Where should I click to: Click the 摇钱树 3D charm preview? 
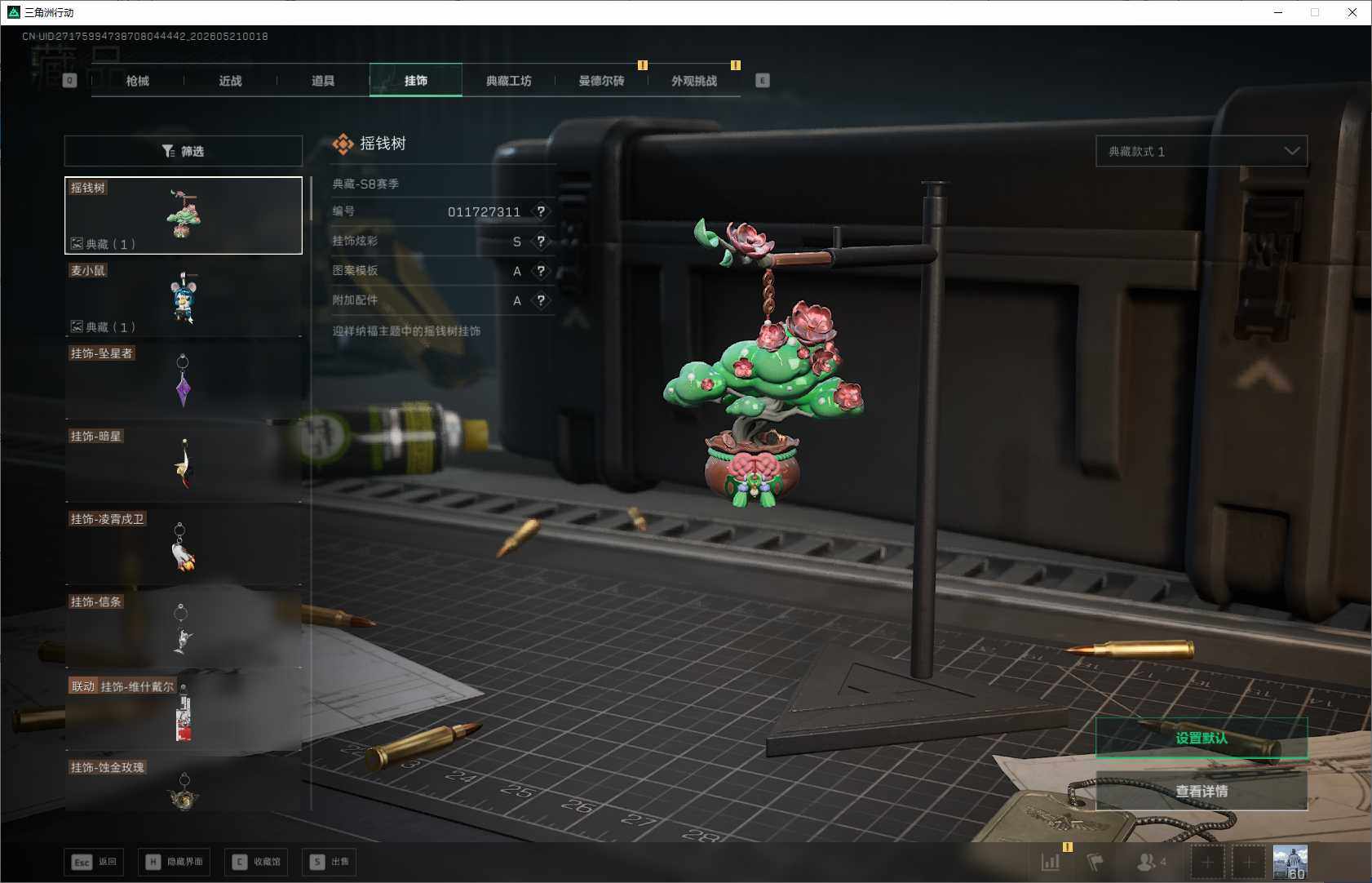[765, 363]
